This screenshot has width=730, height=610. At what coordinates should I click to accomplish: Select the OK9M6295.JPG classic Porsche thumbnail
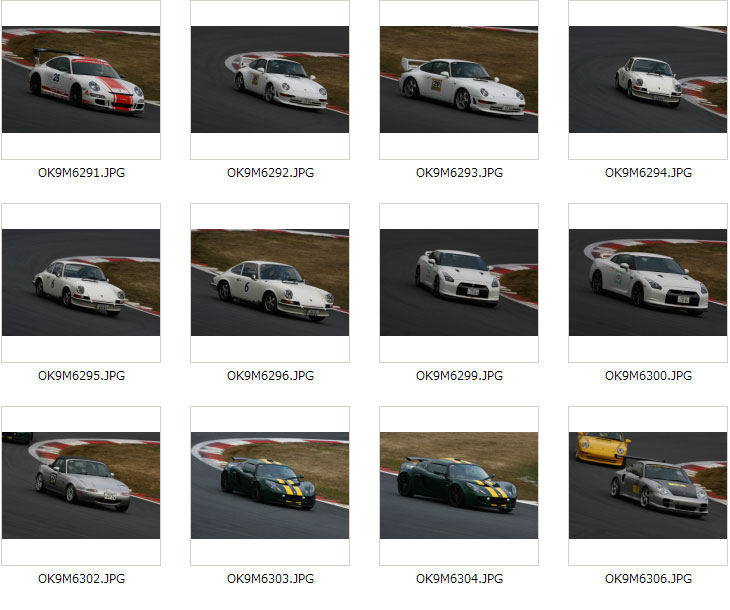81,283
